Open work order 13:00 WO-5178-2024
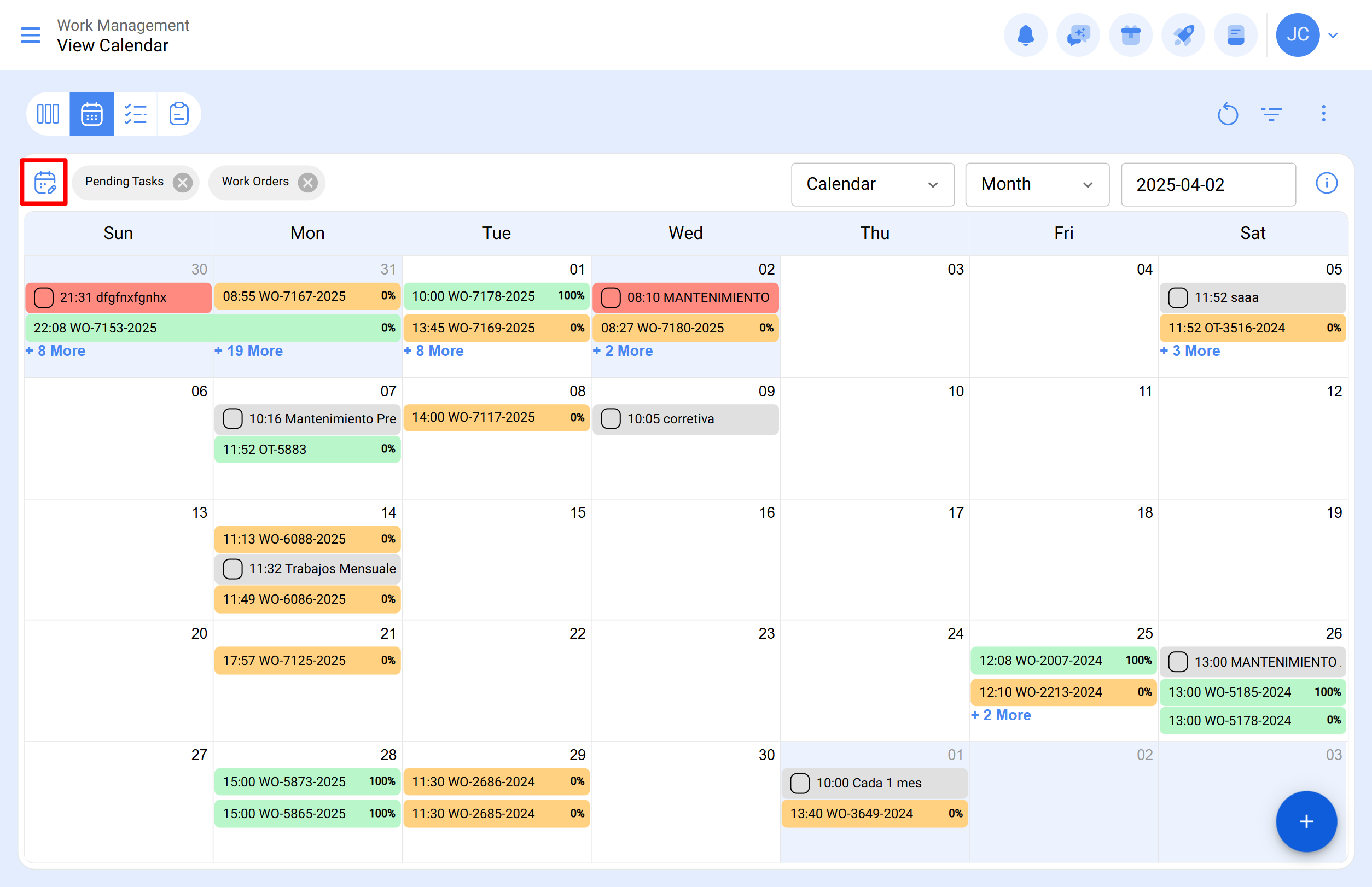Viewport: 1372px width, 887px height. pos(1253,721)
